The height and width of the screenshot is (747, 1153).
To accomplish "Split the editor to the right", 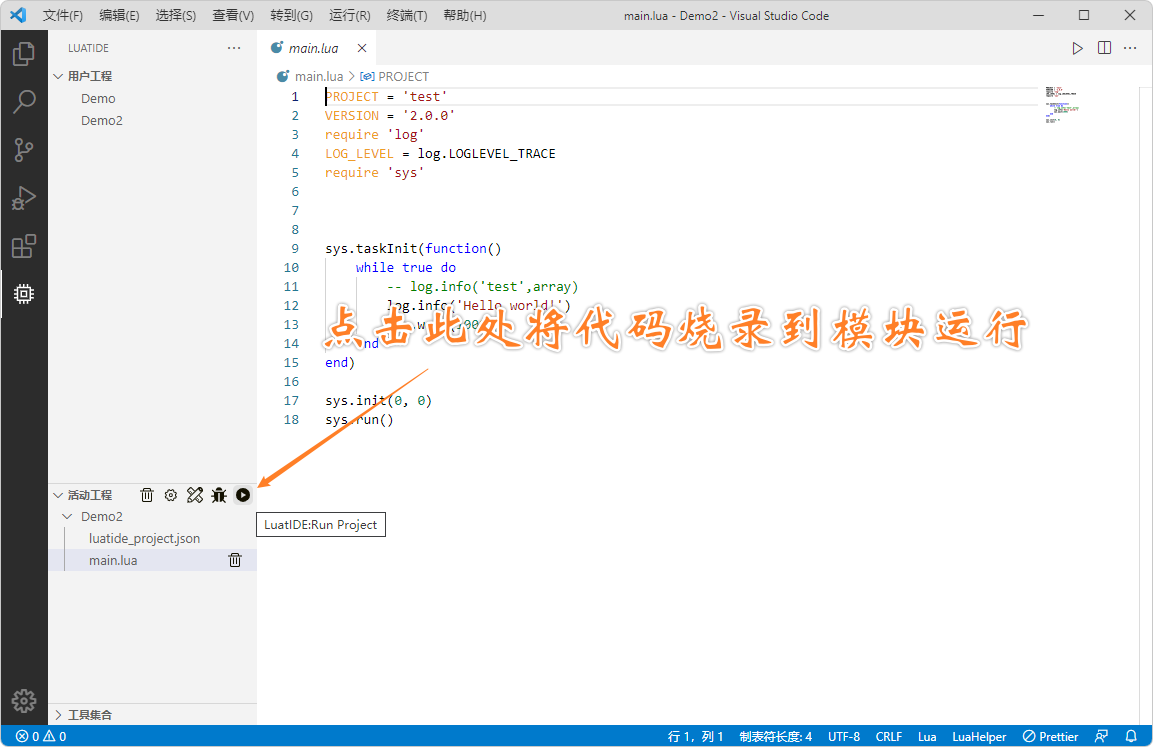I will (1104, 48).
